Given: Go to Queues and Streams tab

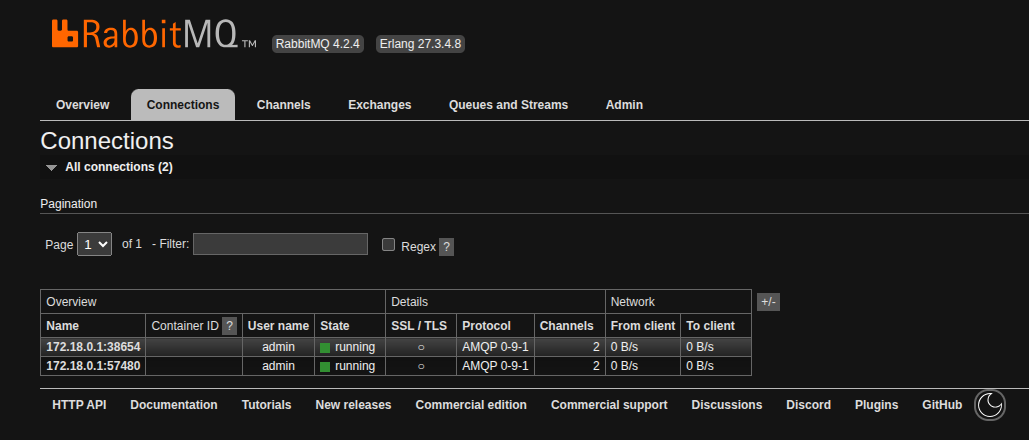Looking at the screenshot, I should click(x=509, y=105).
